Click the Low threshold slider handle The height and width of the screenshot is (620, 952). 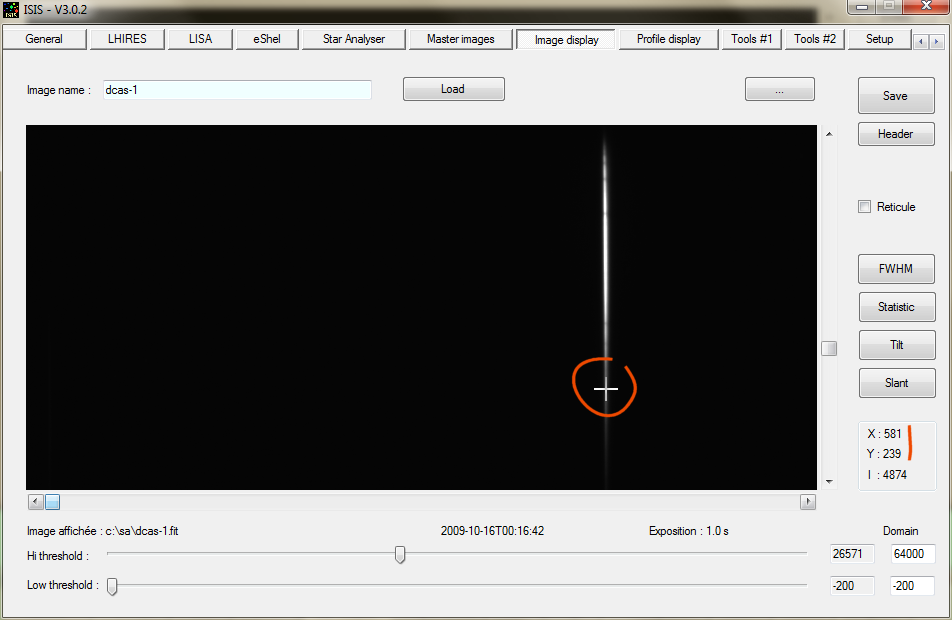(112, 586)
